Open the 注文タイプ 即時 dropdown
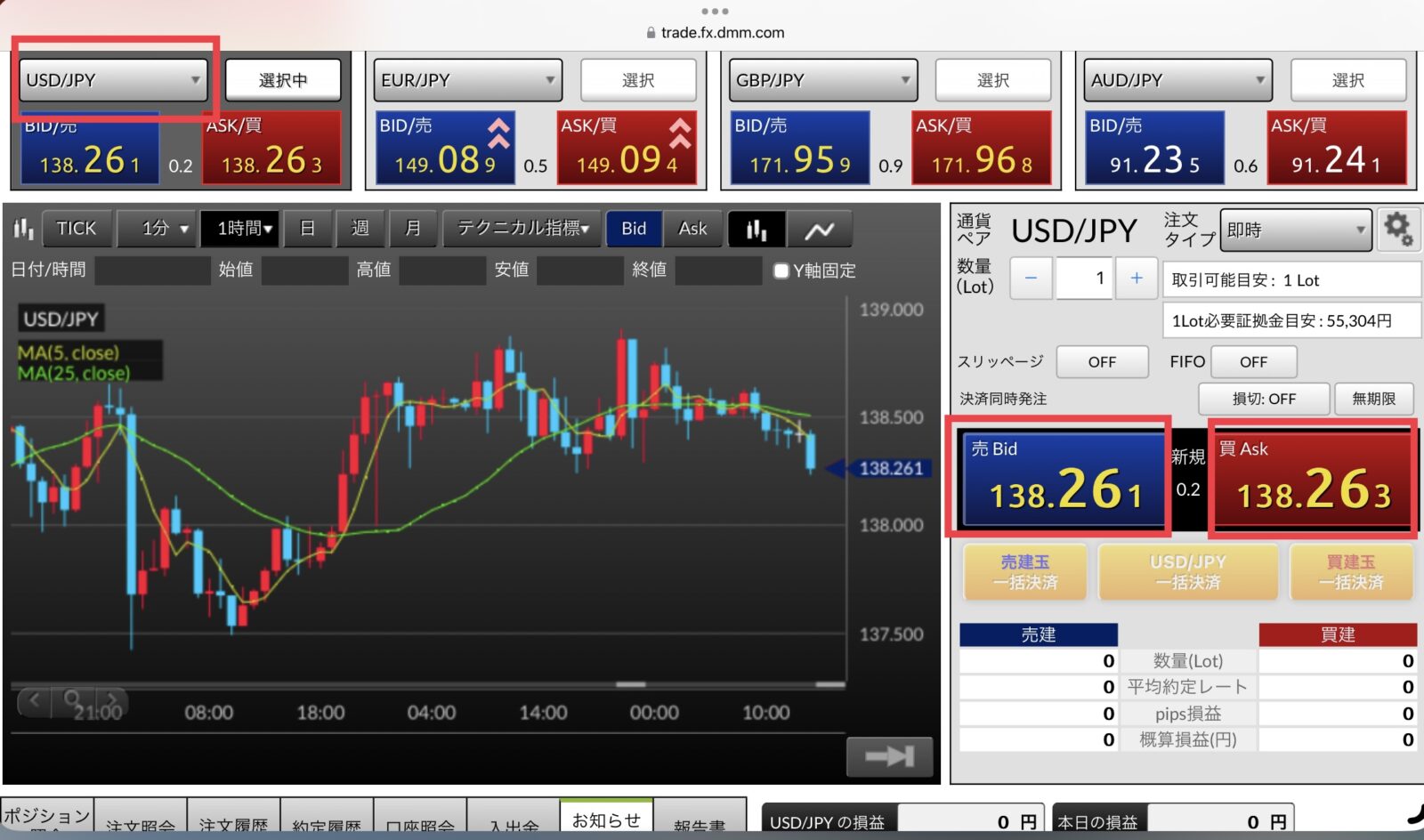The width and height of the screenshot is (1424, 840). [1295, 230]
